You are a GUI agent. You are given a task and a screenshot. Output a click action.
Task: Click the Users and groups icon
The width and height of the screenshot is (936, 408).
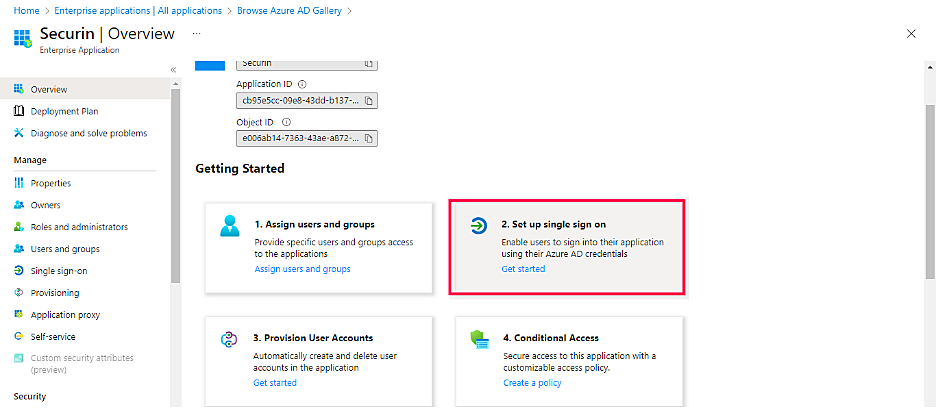[x=18, y=249]
